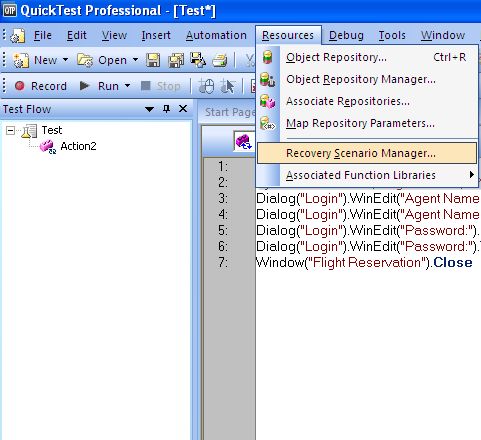Screen dimensions: 481x440
Task: Click the Print toolbar icon
Action: point(220,61)
